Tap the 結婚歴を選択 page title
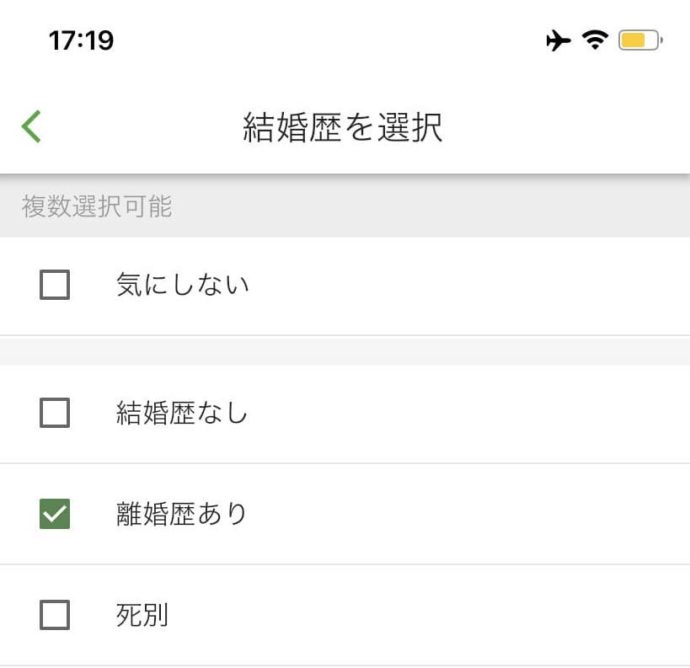Screen dimensions: 690x668 coord(342,127)
